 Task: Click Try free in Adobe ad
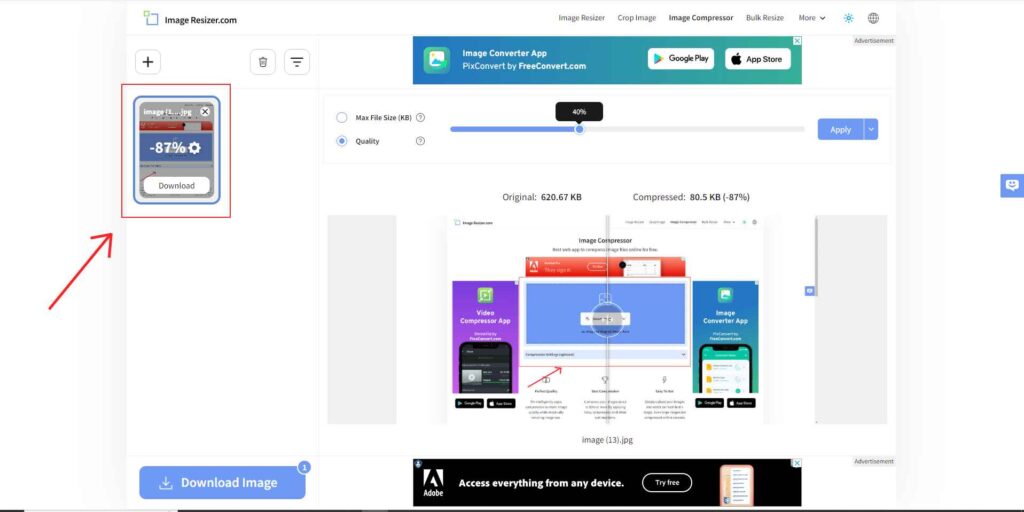click(667, 483)
